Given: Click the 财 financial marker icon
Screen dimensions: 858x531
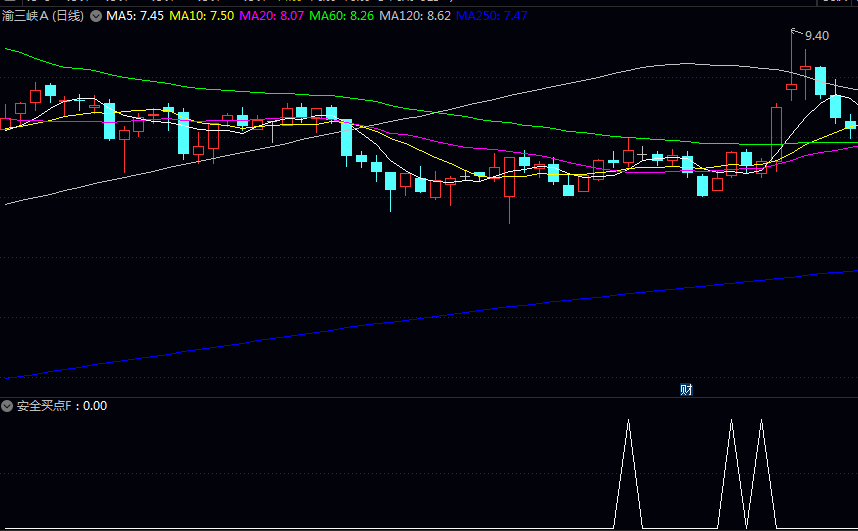Looking at the screenshot, I should (686, 390).
